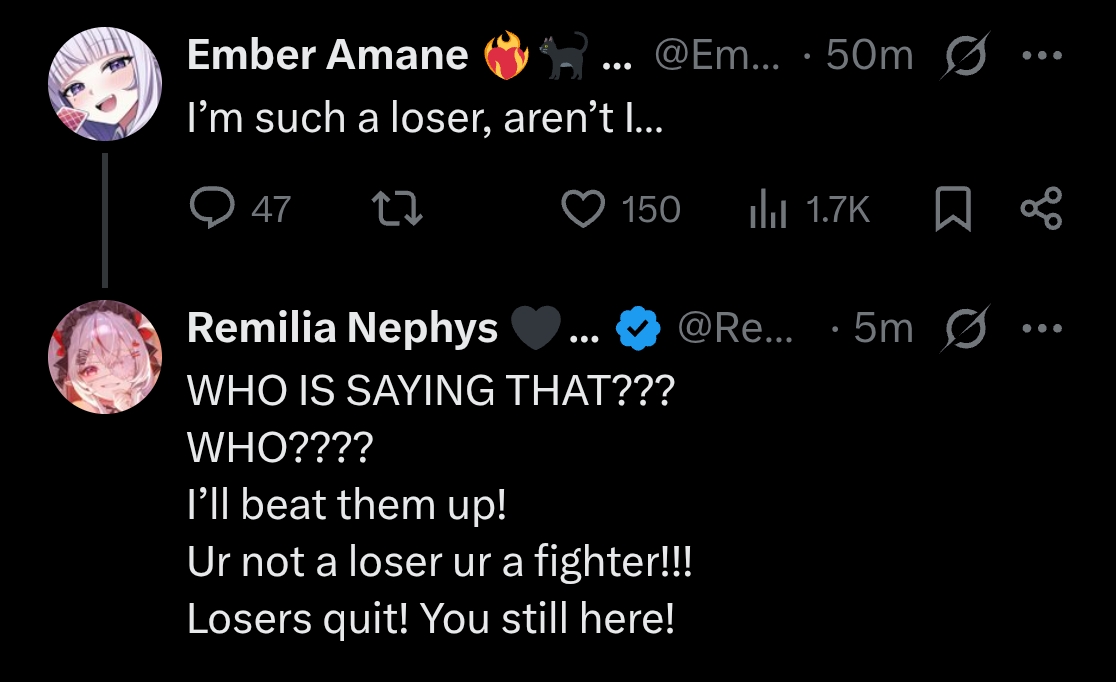The width and height of the screenshot is (1116, 682).
Task: Click the 50m timestamp
Action: point(870,57)
